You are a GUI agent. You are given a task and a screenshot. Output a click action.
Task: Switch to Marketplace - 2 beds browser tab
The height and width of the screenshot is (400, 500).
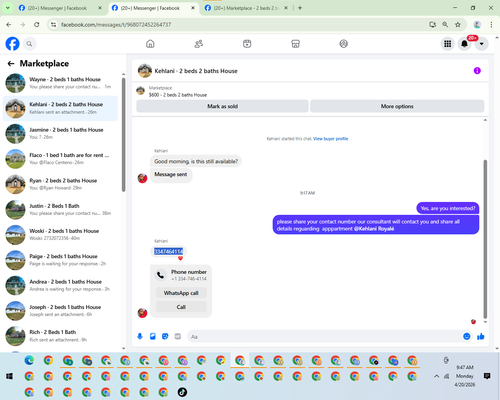click(x=246, y=8)
